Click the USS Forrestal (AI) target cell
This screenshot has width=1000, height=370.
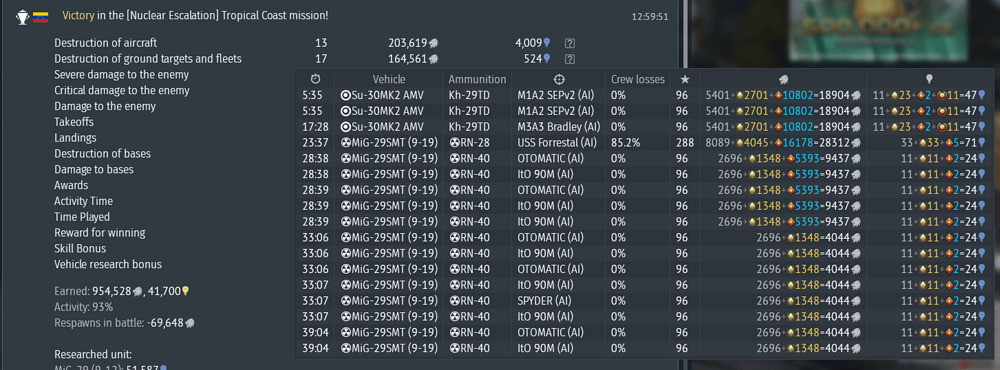point(556,143)
